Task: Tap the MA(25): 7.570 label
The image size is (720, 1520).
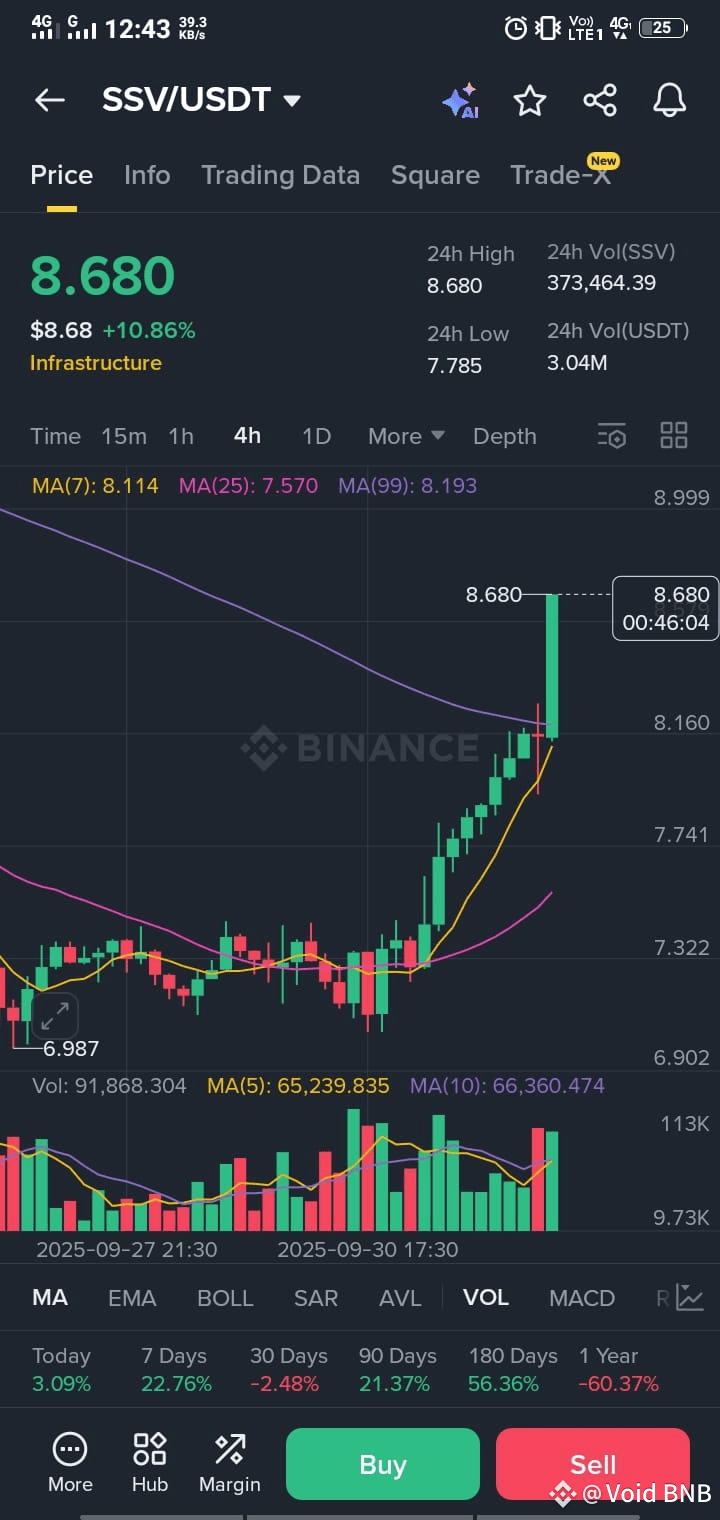Action: pos(248,486)
